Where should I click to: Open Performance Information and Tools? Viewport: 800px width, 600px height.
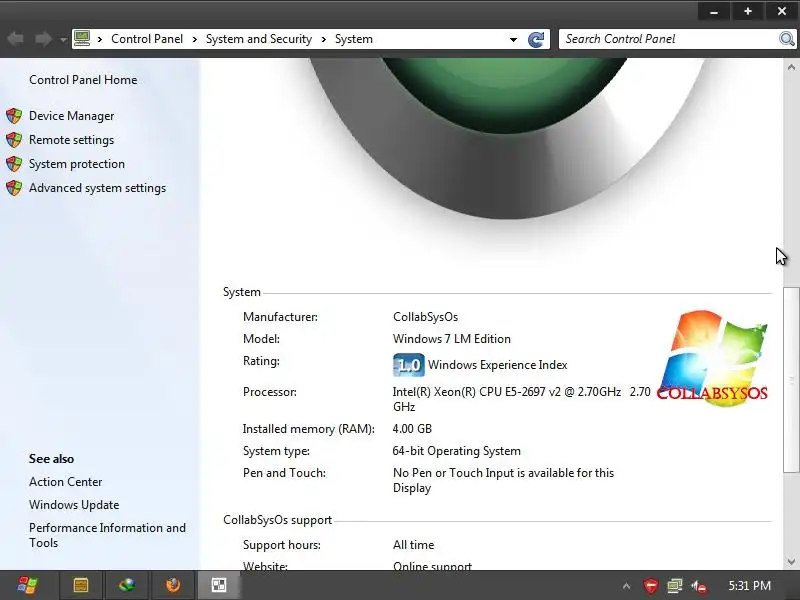pyautogui.click(x=107, y=535)
